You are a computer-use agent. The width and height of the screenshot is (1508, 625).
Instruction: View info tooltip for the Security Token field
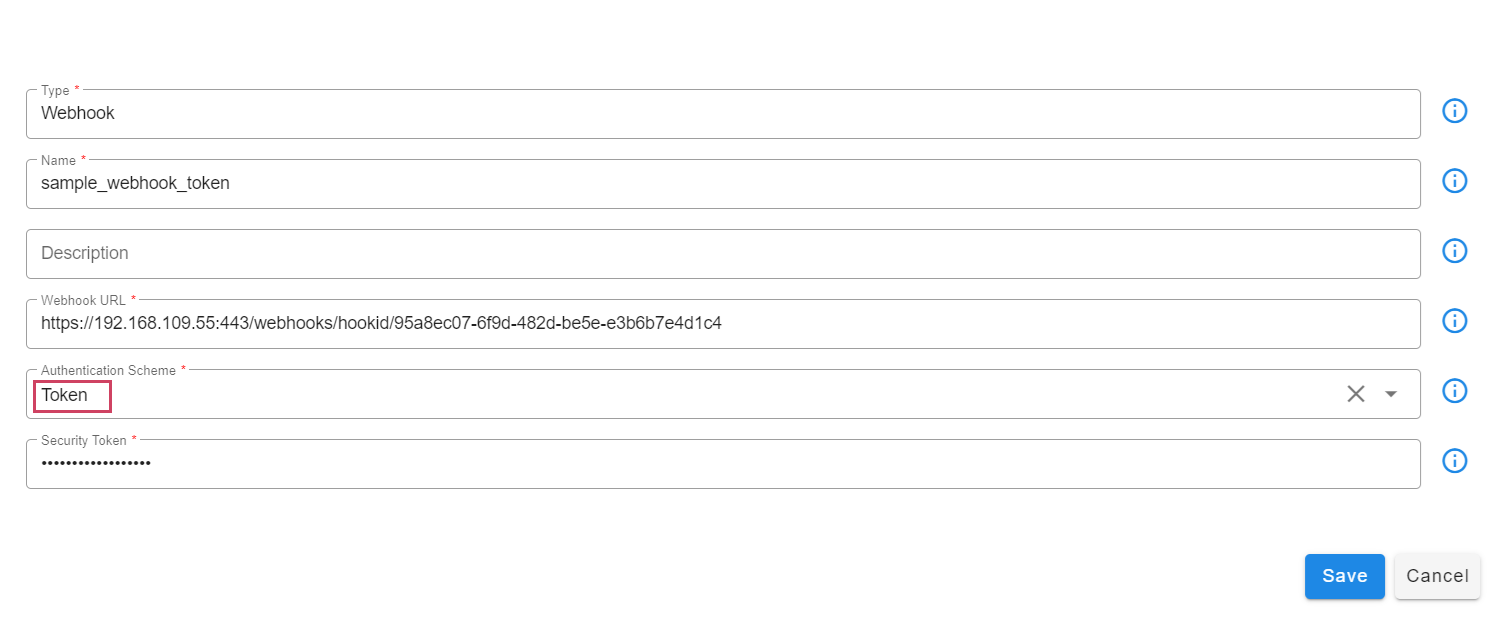coord(1454,461)
